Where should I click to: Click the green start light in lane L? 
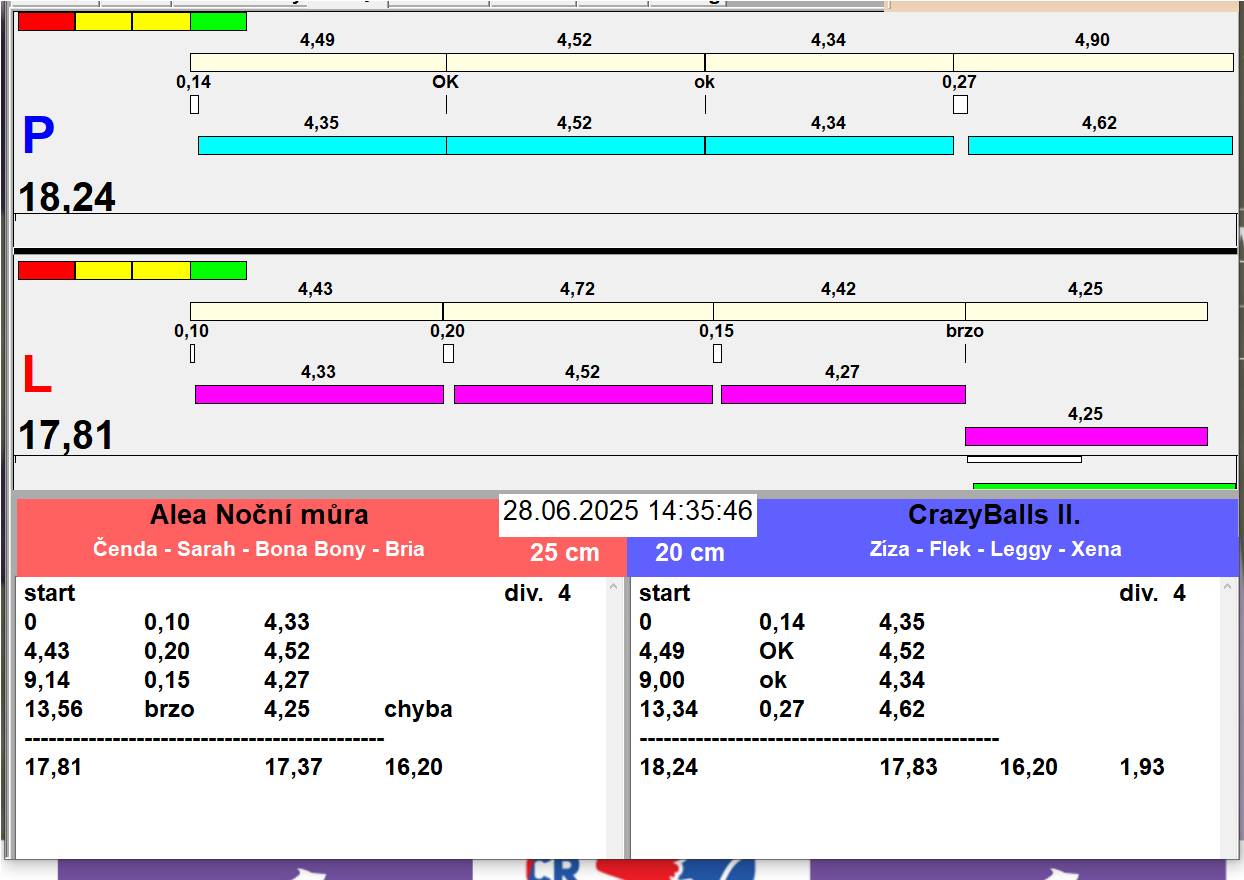pyautogui.click(x=218, y=270)
